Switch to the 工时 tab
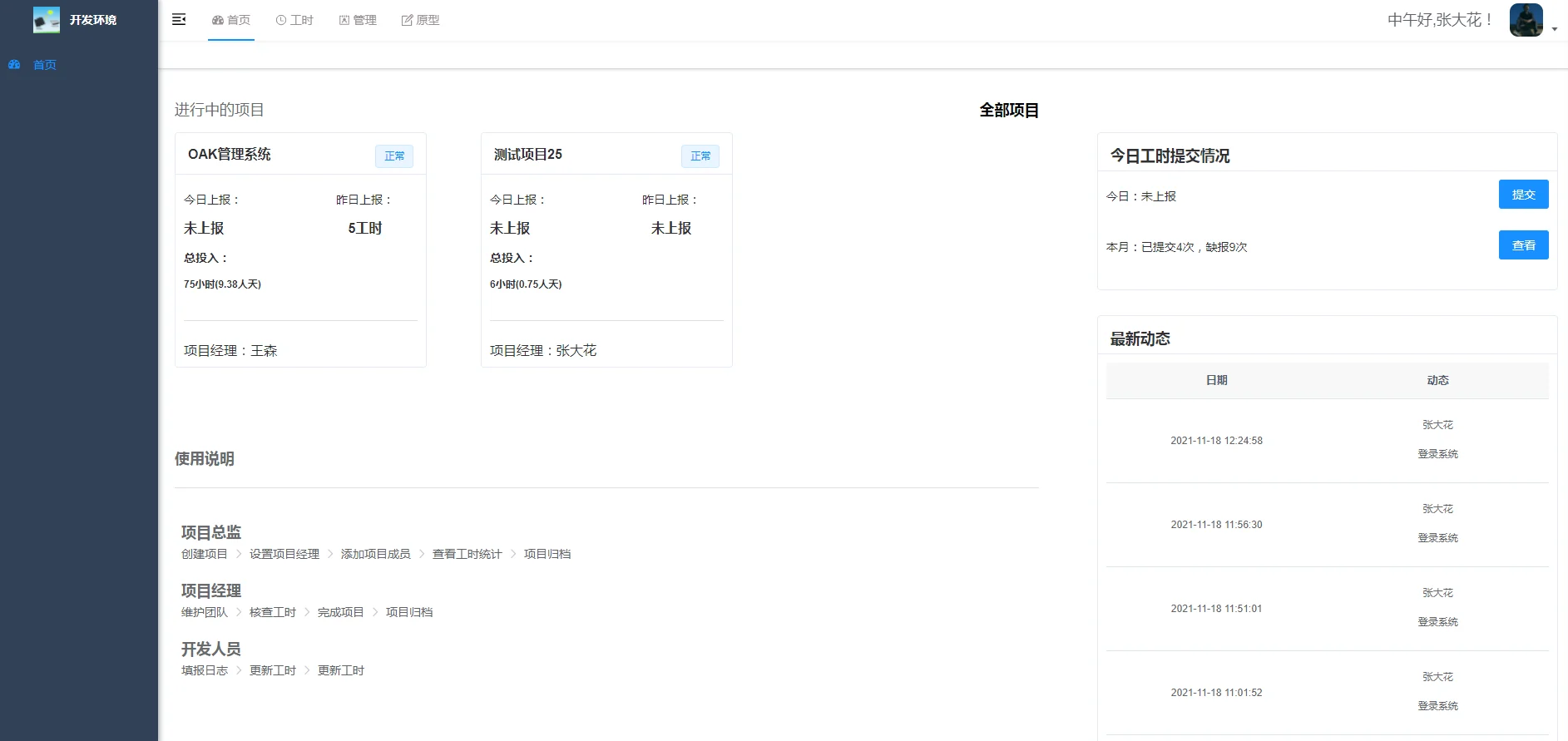The image size is (1568, 741). click(x=294, y=20)
